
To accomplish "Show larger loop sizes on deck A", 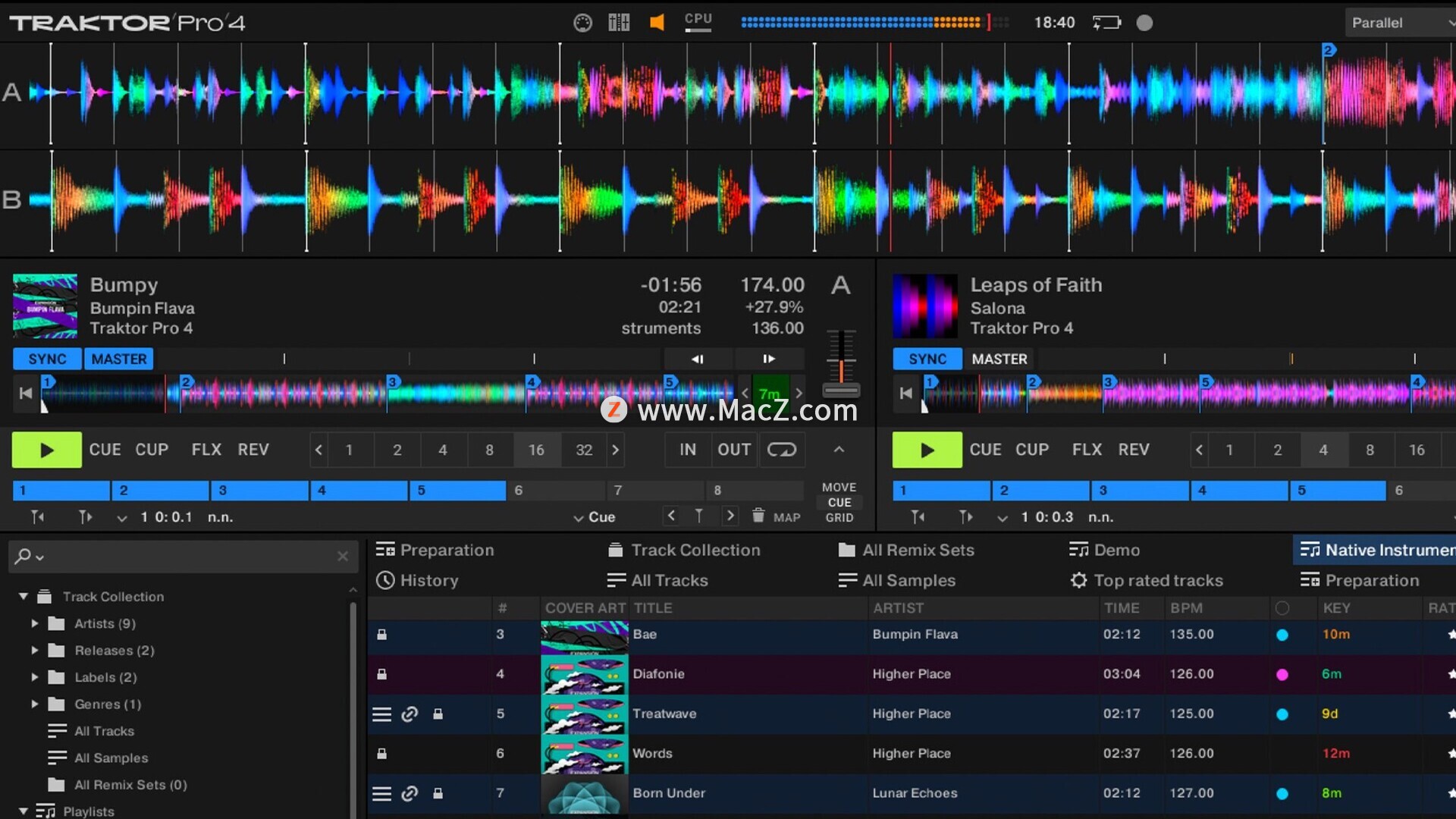I will point(616,450).
